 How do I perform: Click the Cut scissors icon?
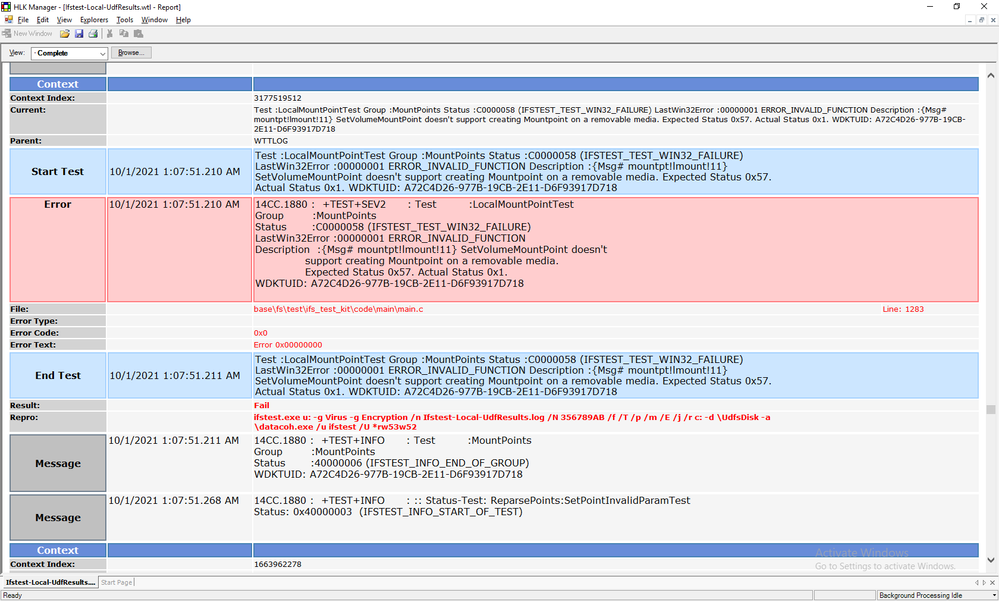110,34
